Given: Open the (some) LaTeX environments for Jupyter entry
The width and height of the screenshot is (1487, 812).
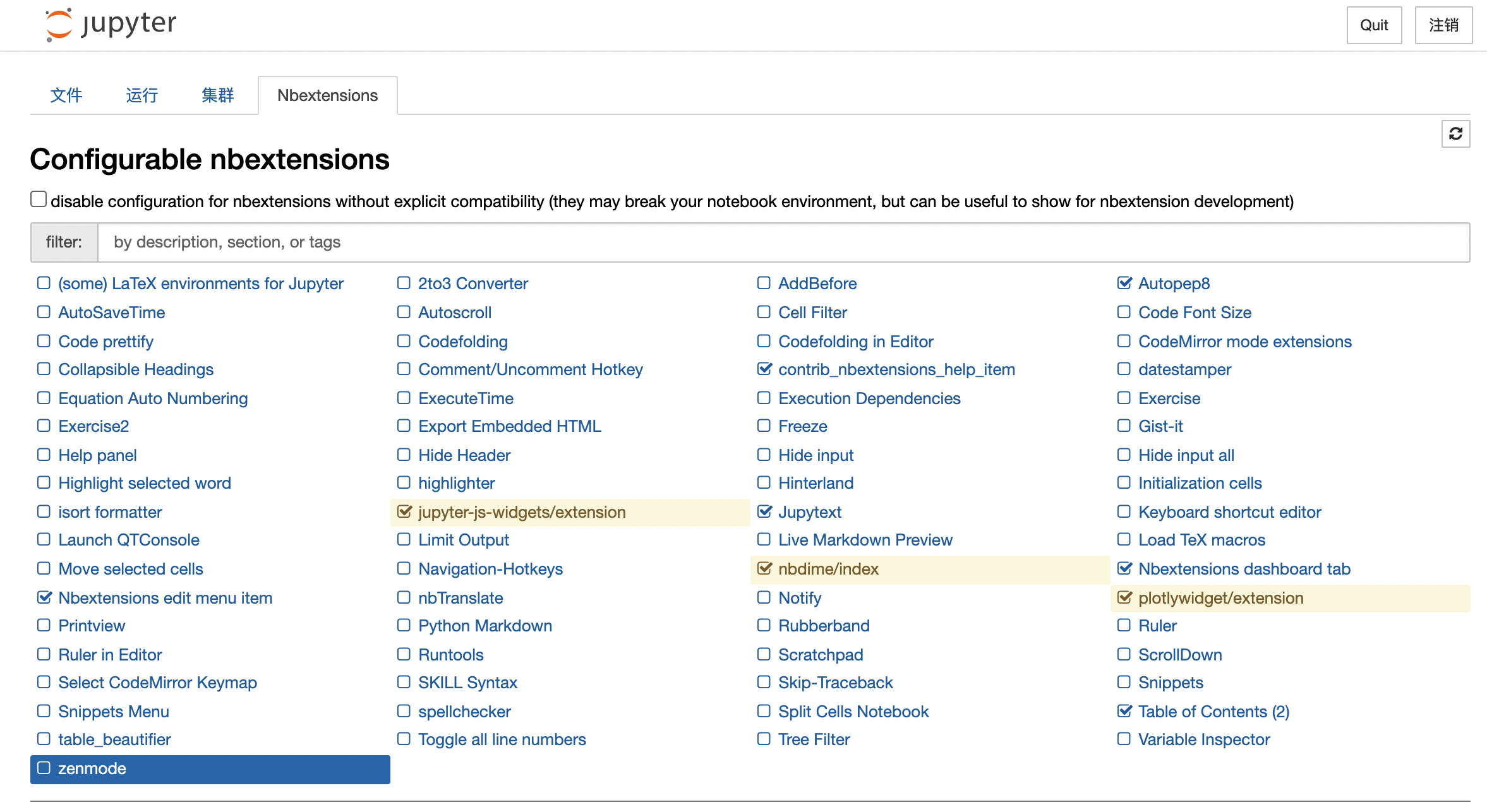Looking at the screenshot, I should [x=201, y=284].
